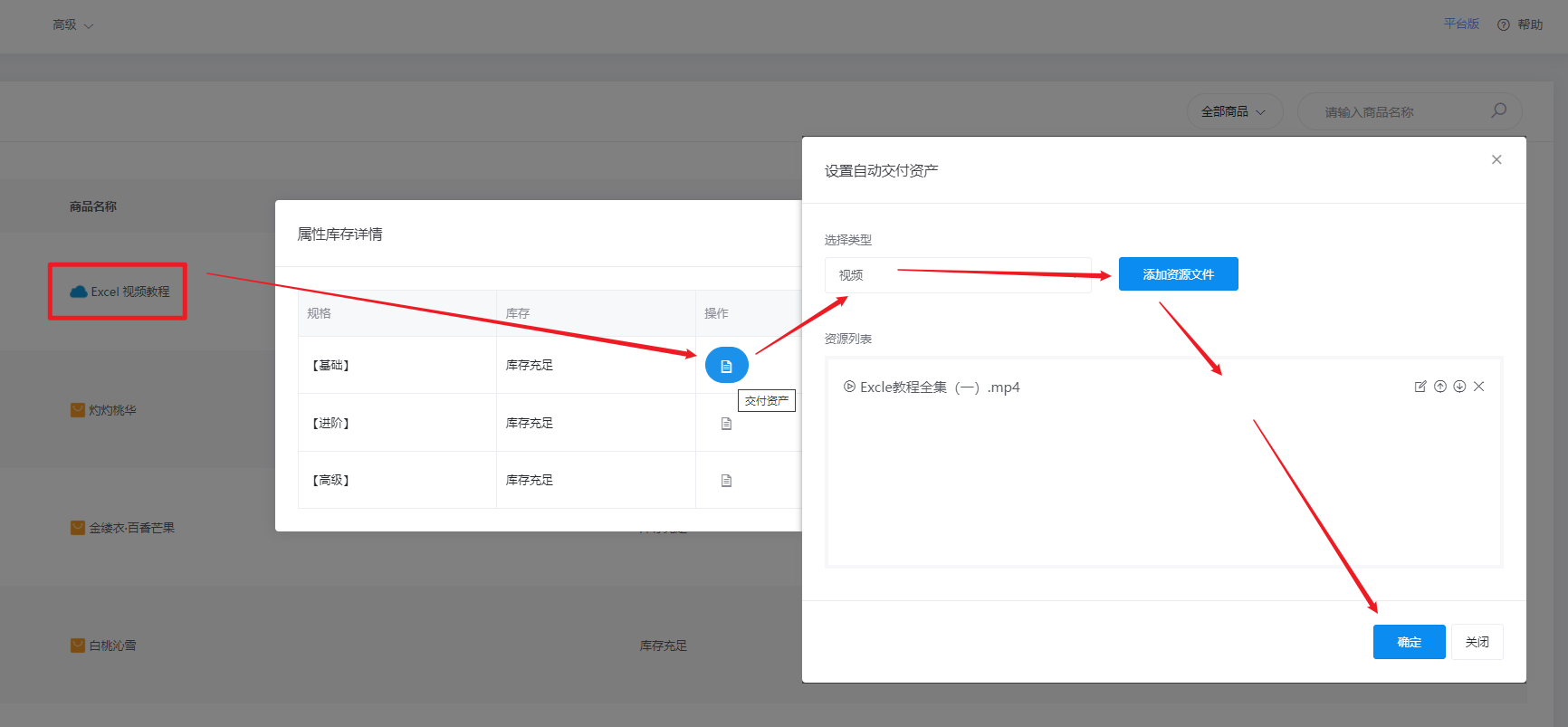
Task: Click the play icon before Excle教程全集
Action: point(849,387)
